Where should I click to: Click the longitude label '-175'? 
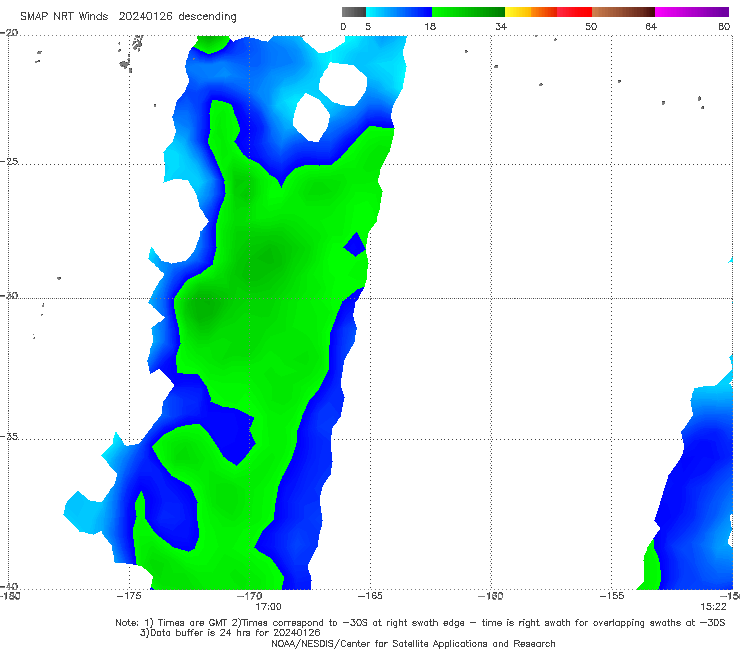click(x=129, y=596)
